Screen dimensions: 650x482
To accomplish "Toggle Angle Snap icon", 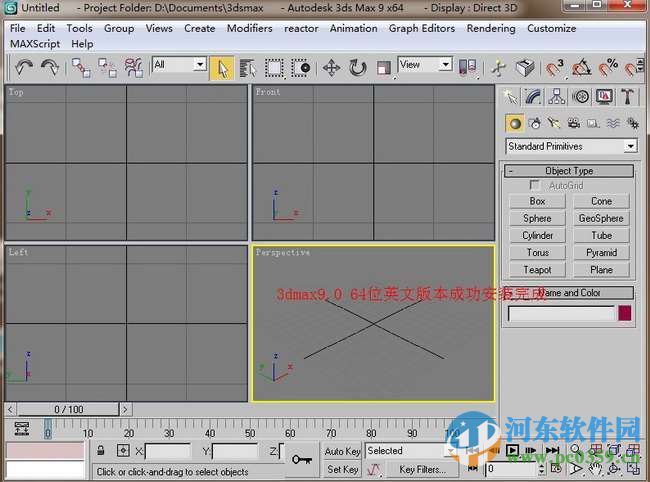I will click(x=582, y=68).
